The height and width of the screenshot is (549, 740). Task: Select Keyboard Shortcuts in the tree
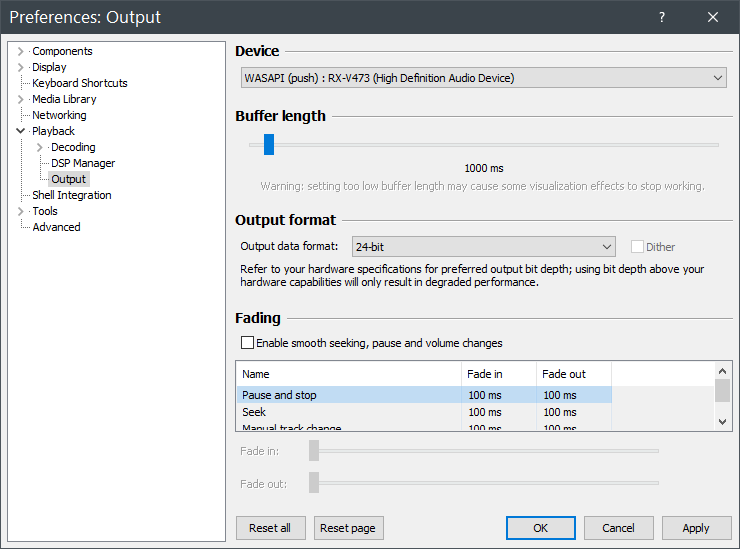point(80,83)
